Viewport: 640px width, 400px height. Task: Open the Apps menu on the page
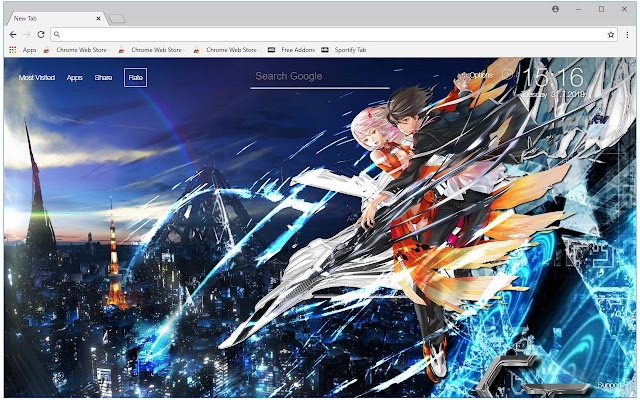(75, 78)
